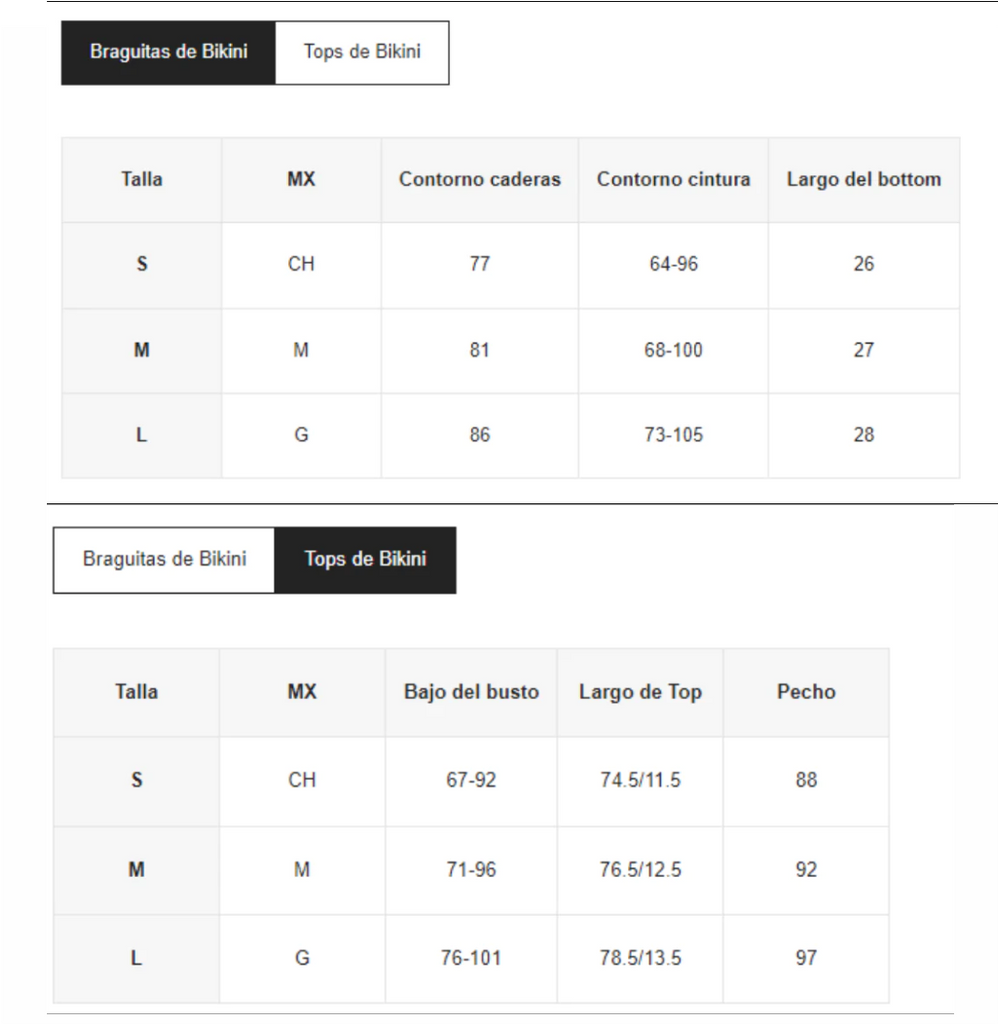
Task: Click Largo de Top column header
Action: [640, 692]
